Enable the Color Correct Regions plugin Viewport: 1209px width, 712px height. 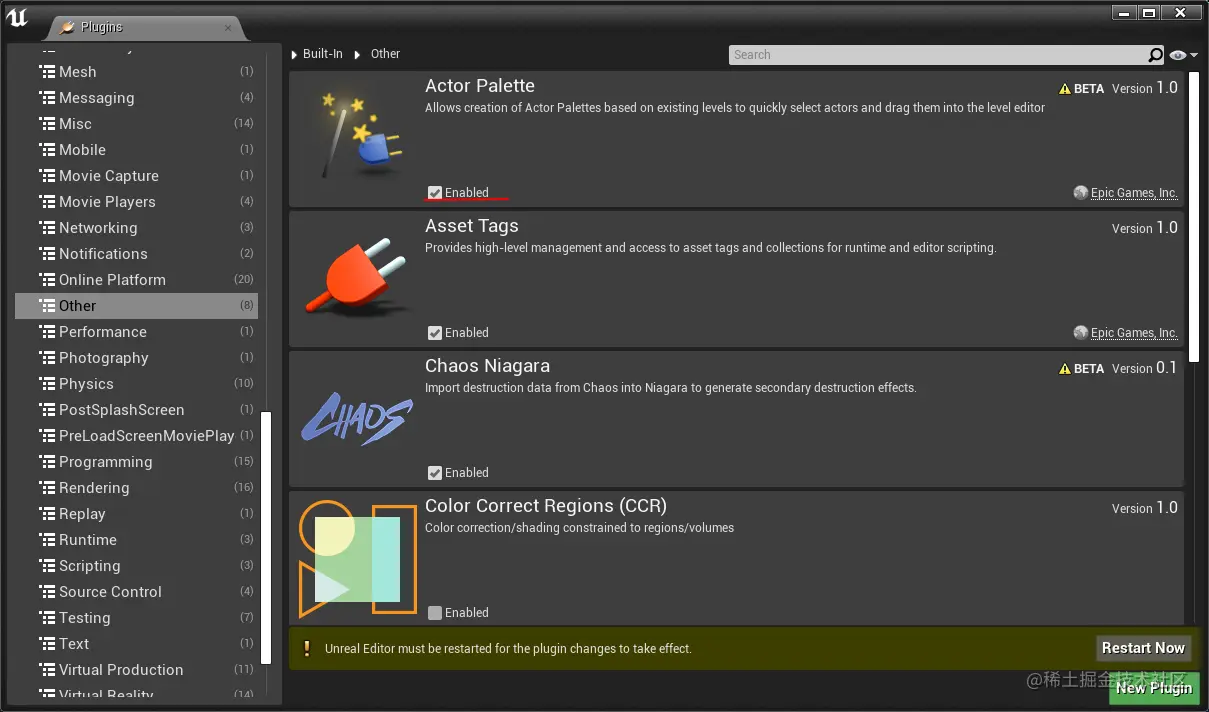(435, 613)
